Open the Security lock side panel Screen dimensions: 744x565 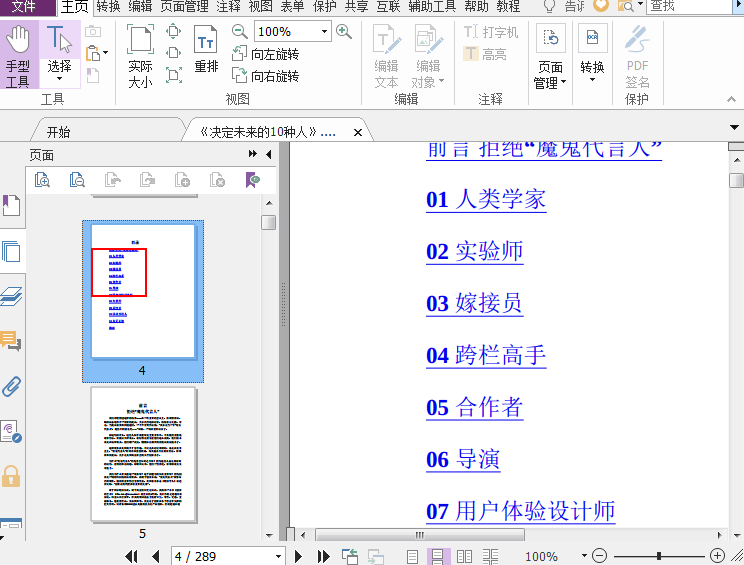11,476
